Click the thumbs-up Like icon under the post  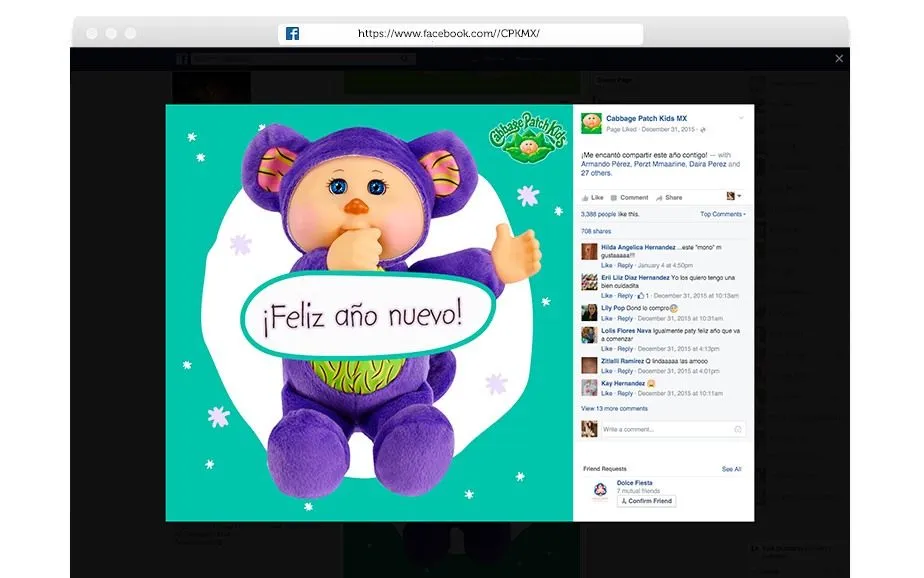click(x=585, y=198)
